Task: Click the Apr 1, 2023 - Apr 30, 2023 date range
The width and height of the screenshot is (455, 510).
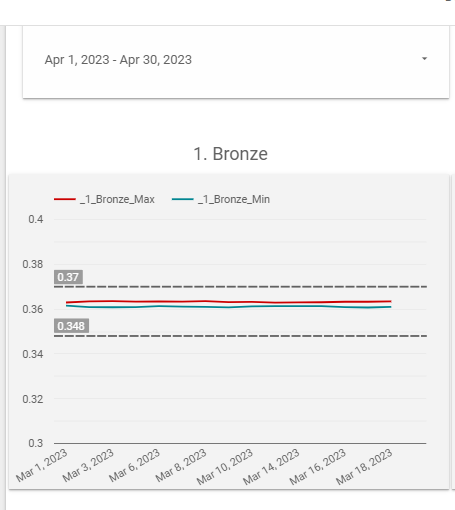Action: click(x=118, y=60)
